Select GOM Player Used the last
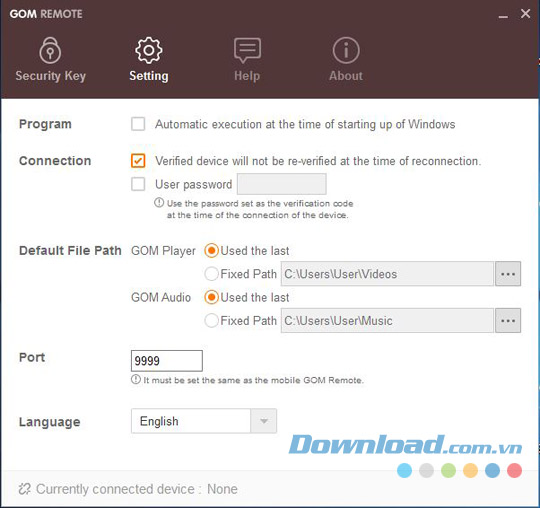540x508 pixels. 211,251
